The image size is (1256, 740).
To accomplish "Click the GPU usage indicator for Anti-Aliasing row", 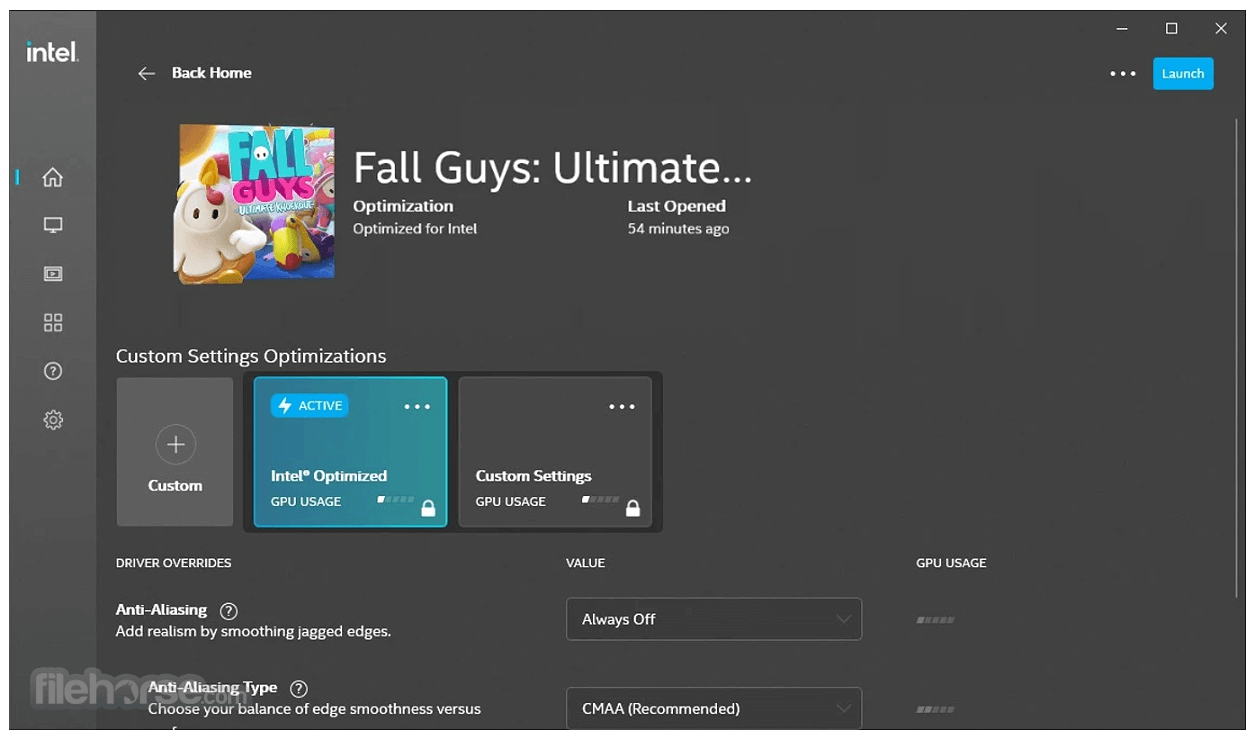I will [935, 620].
